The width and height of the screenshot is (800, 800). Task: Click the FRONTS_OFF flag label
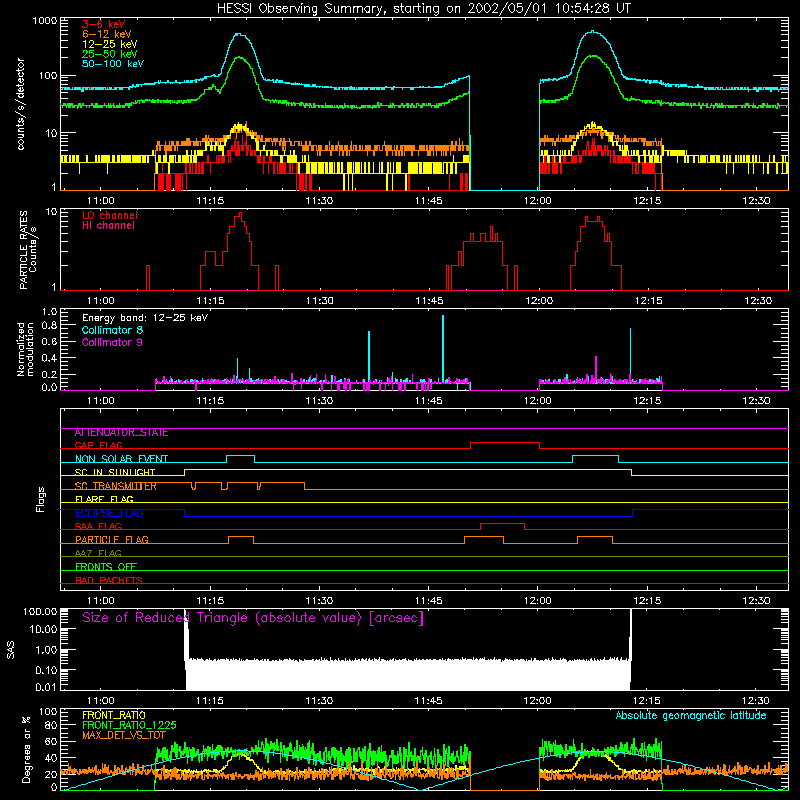[106, 567]
